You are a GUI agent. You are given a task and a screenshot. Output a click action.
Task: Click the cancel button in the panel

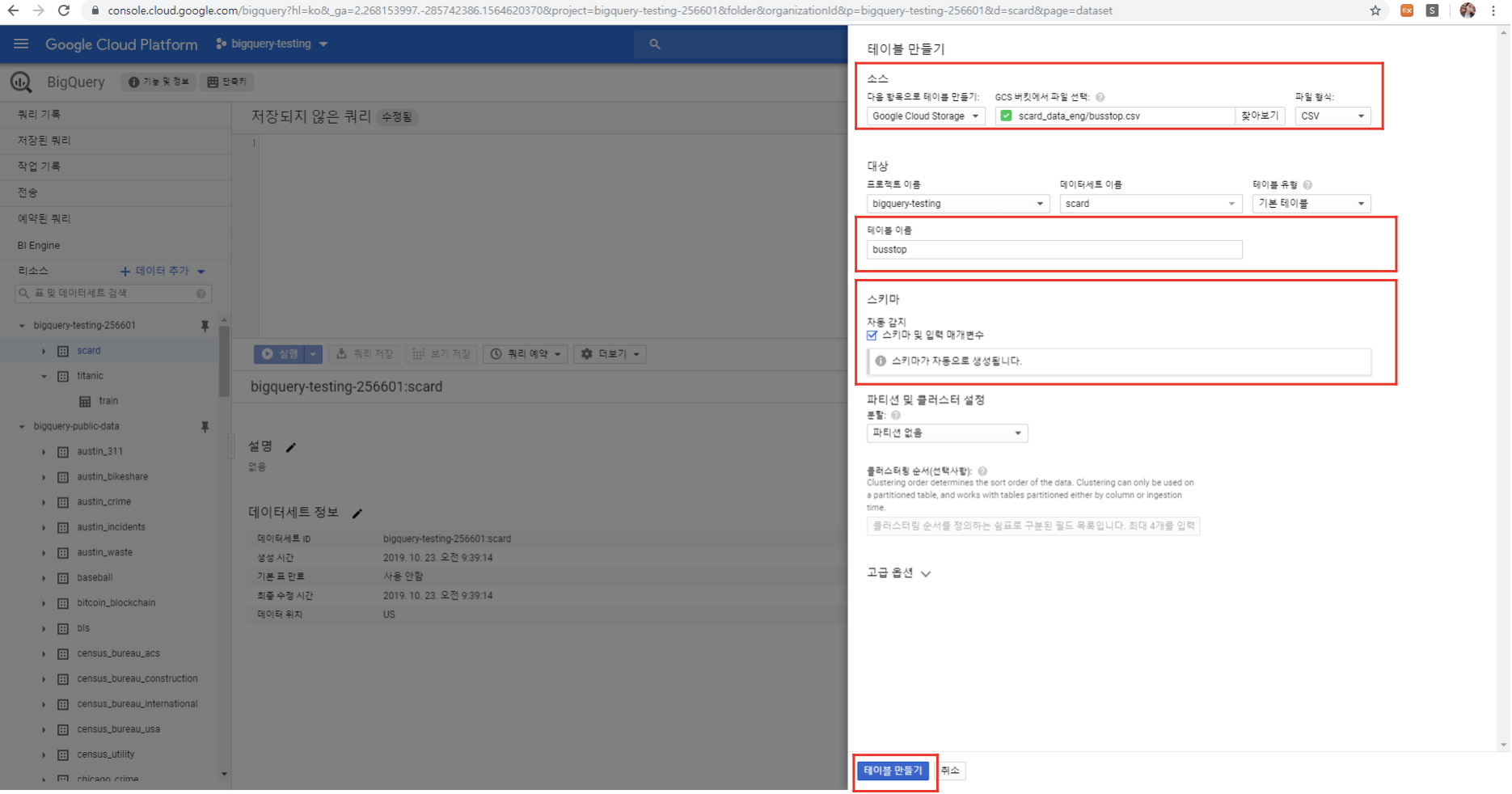950,771
